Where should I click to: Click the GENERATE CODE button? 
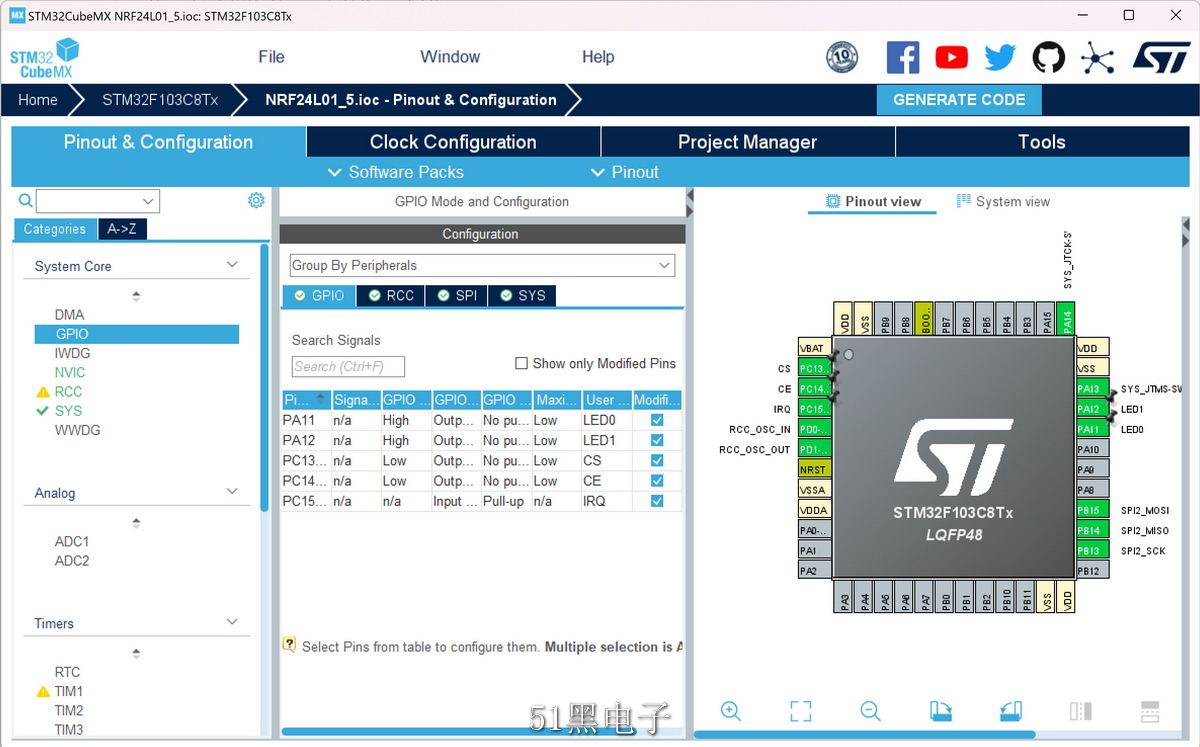[959, 100]
